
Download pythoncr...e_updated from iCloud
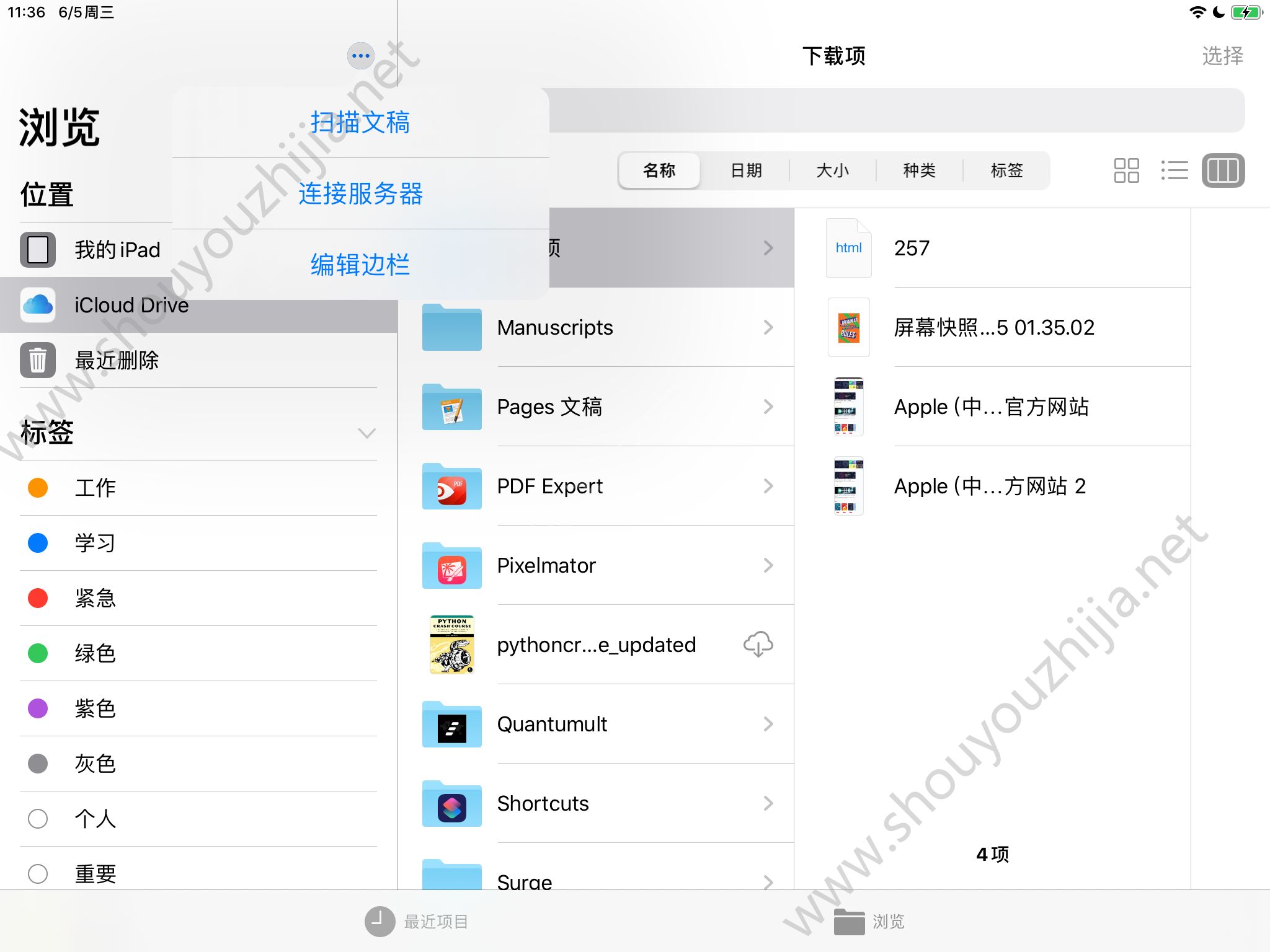(758, 645)
